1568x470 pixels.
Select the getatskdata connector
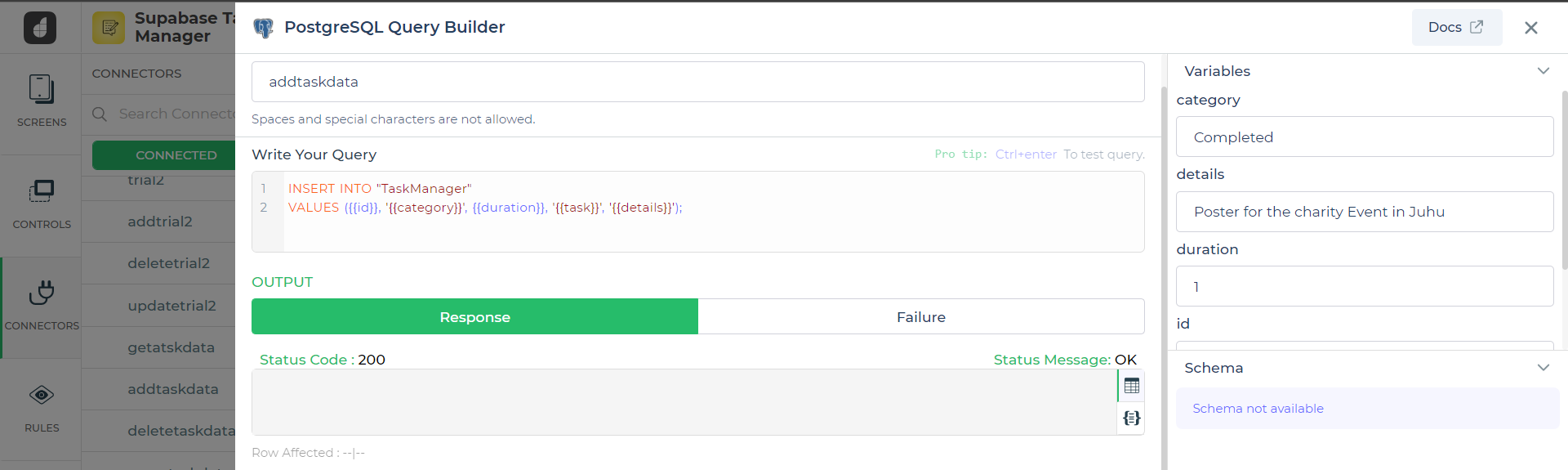(x=171, y=347)
